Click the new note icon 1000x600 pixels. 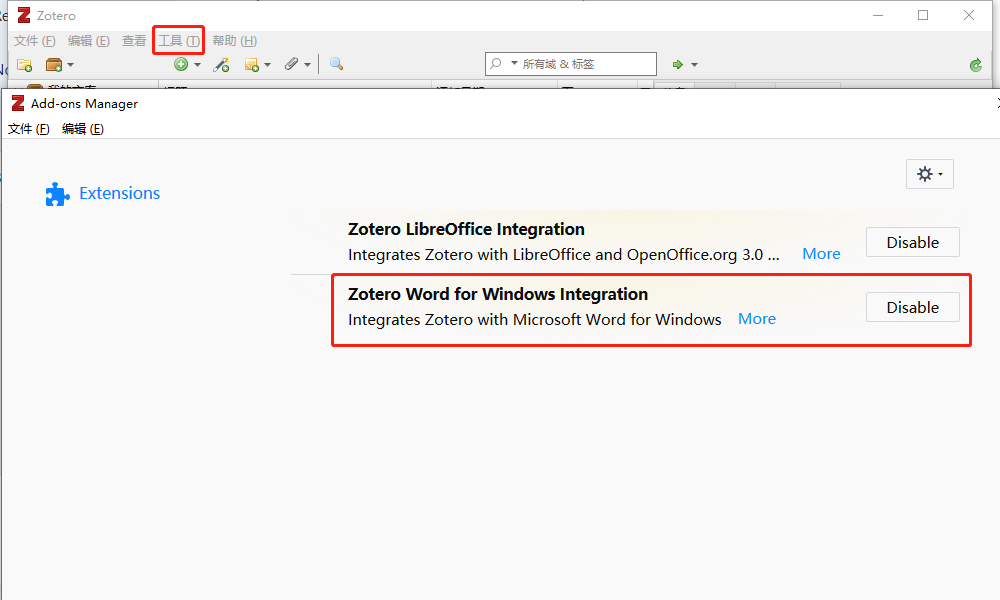point(251,64)
